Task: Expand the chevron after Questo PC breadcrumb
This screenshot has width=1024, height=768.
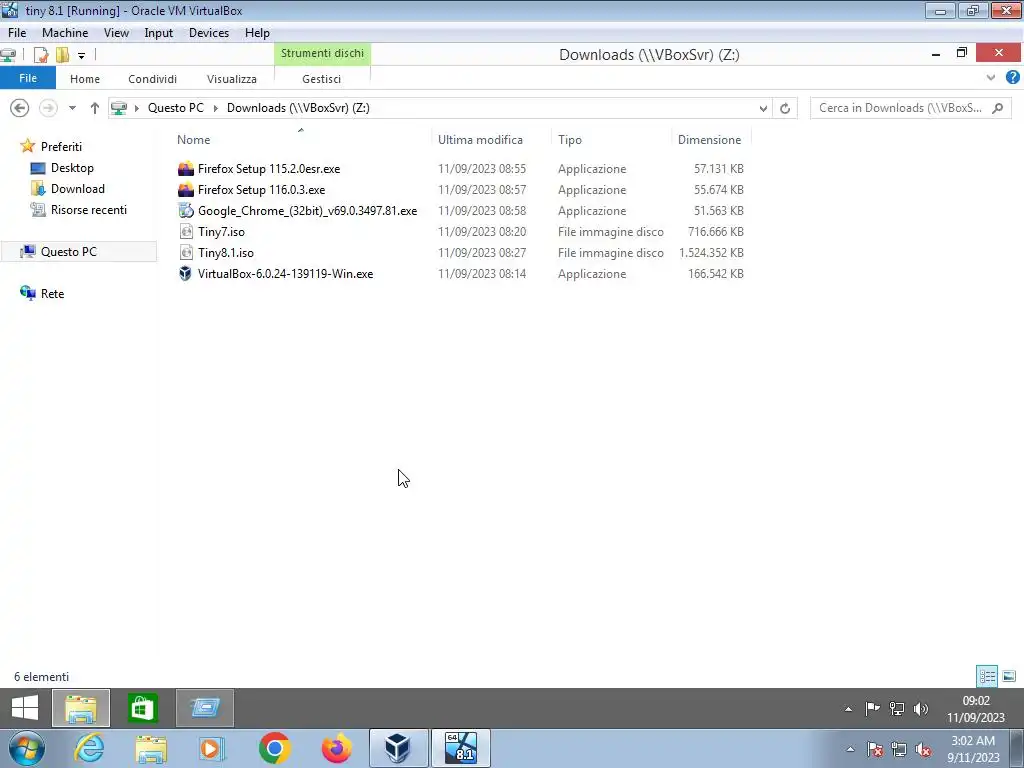Action: pyautogui.click(x=216, y=108)
